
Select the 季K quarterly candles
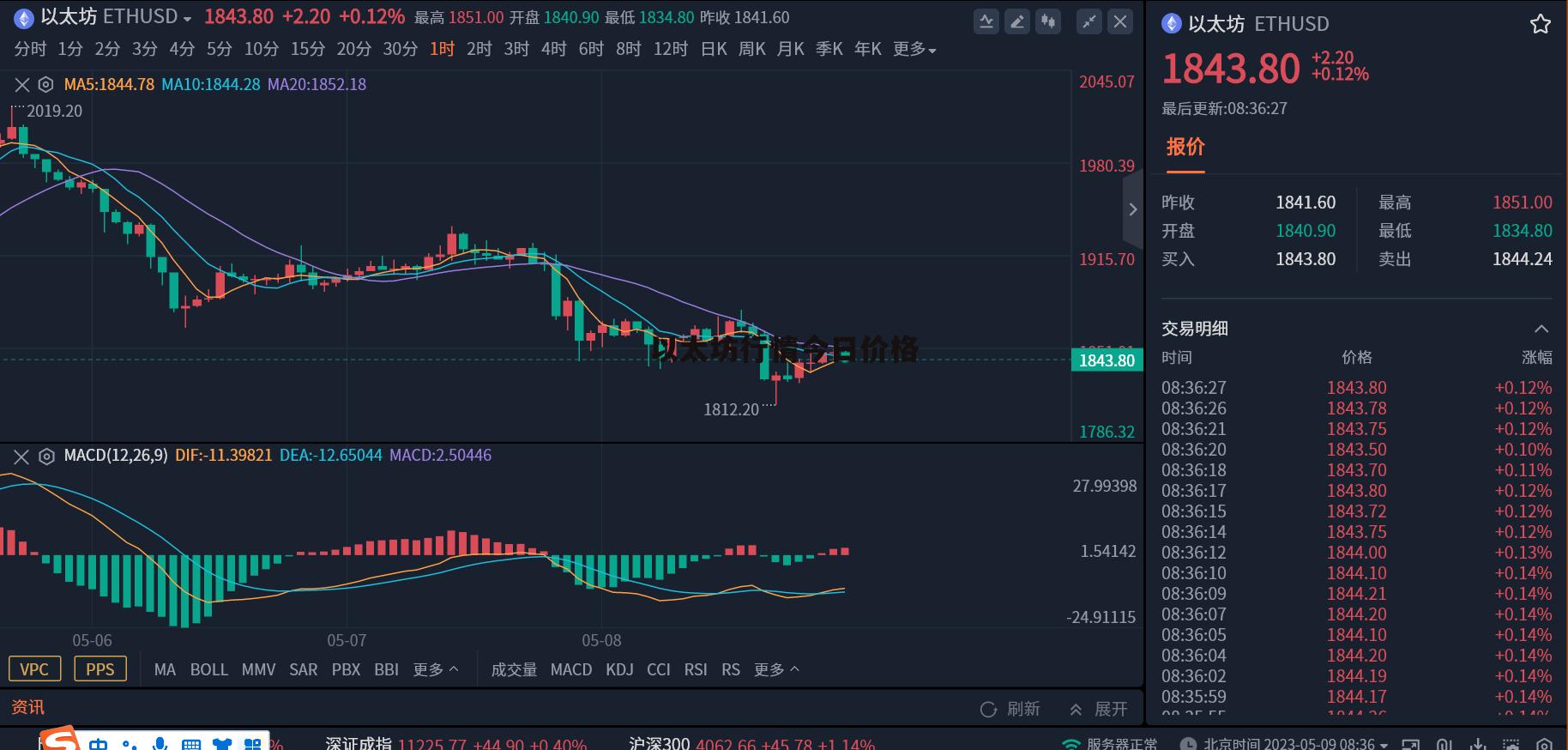(x=829, y=49)
